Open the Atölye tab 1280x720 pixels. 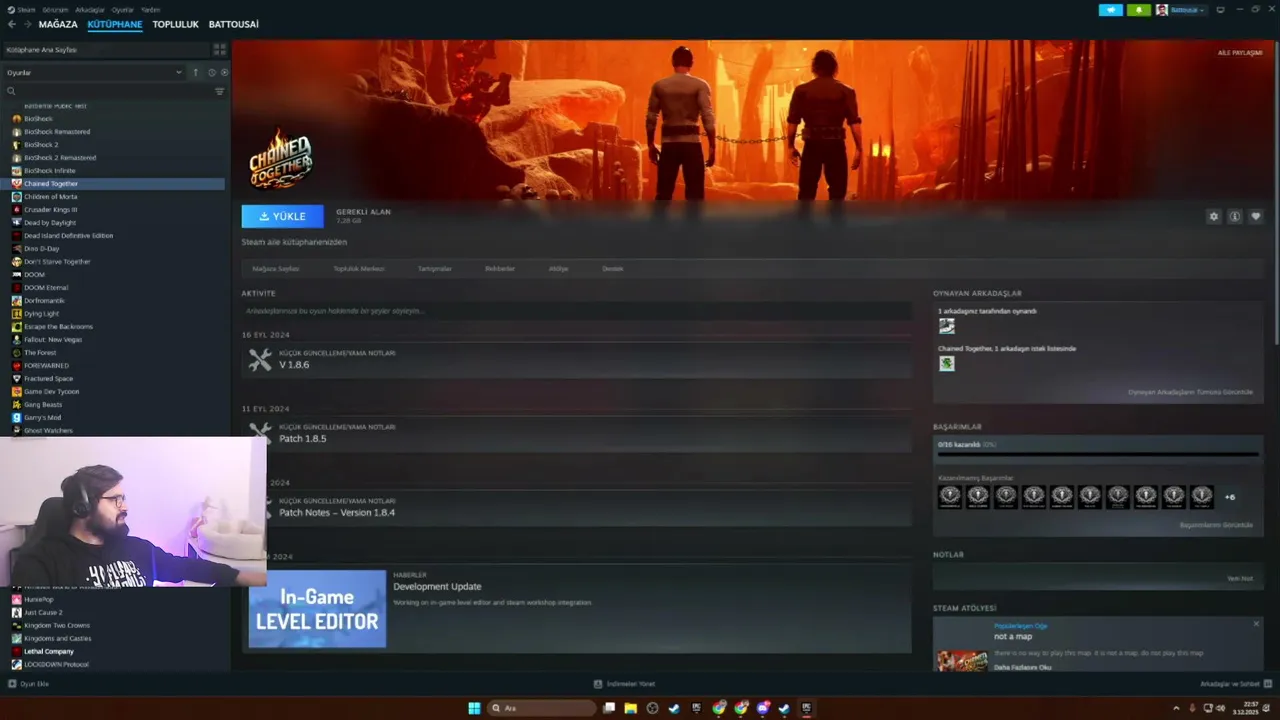click(558, 269)
